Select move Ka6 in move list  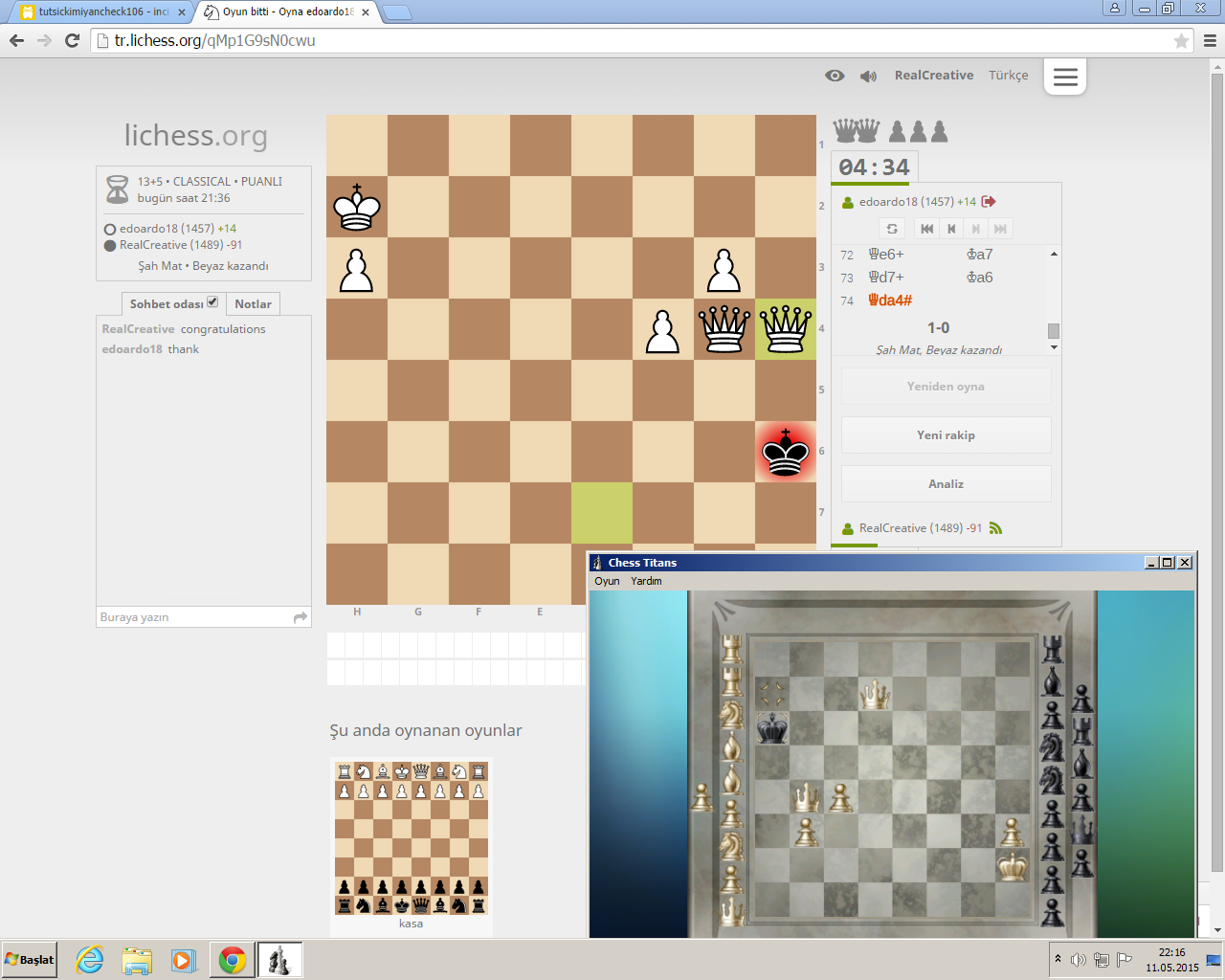(980, 278)
